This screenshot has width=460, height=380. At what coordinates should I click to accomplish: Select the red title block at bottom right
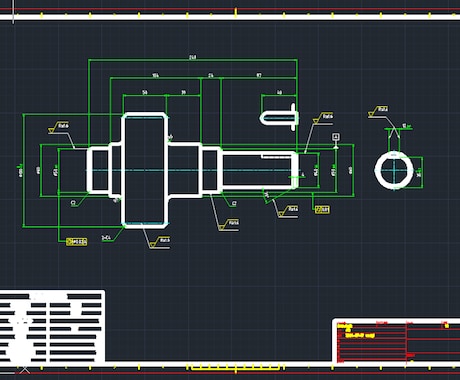coord(396,341)
